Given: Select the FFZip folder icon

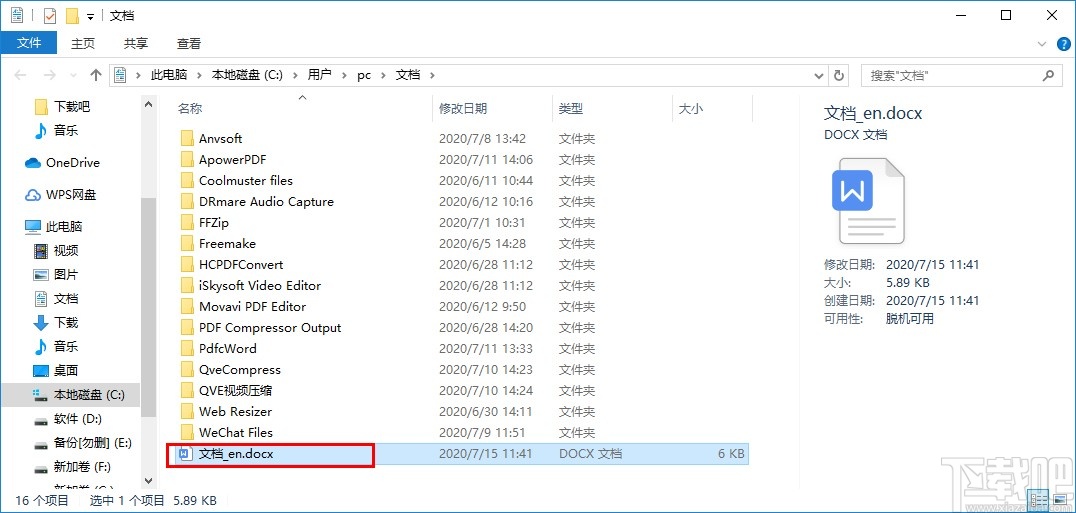Looking at the screenshot, I should (187, 223).
